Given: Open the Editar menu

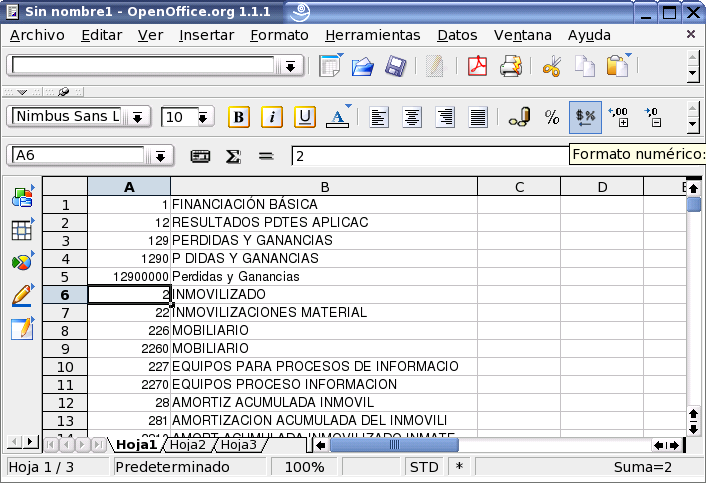Looking at the screenshot, I should point(101,35).
